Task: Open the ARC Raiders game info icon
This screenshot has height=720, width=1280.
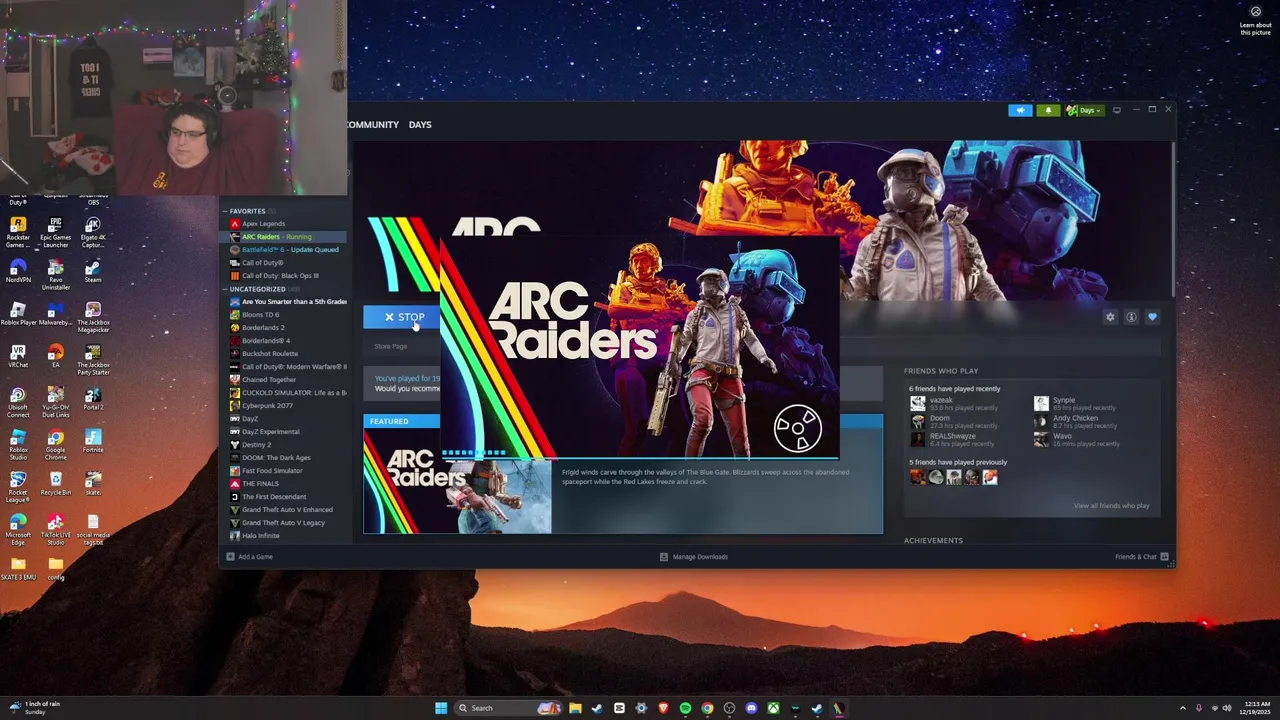Action: coord(1131,317)
